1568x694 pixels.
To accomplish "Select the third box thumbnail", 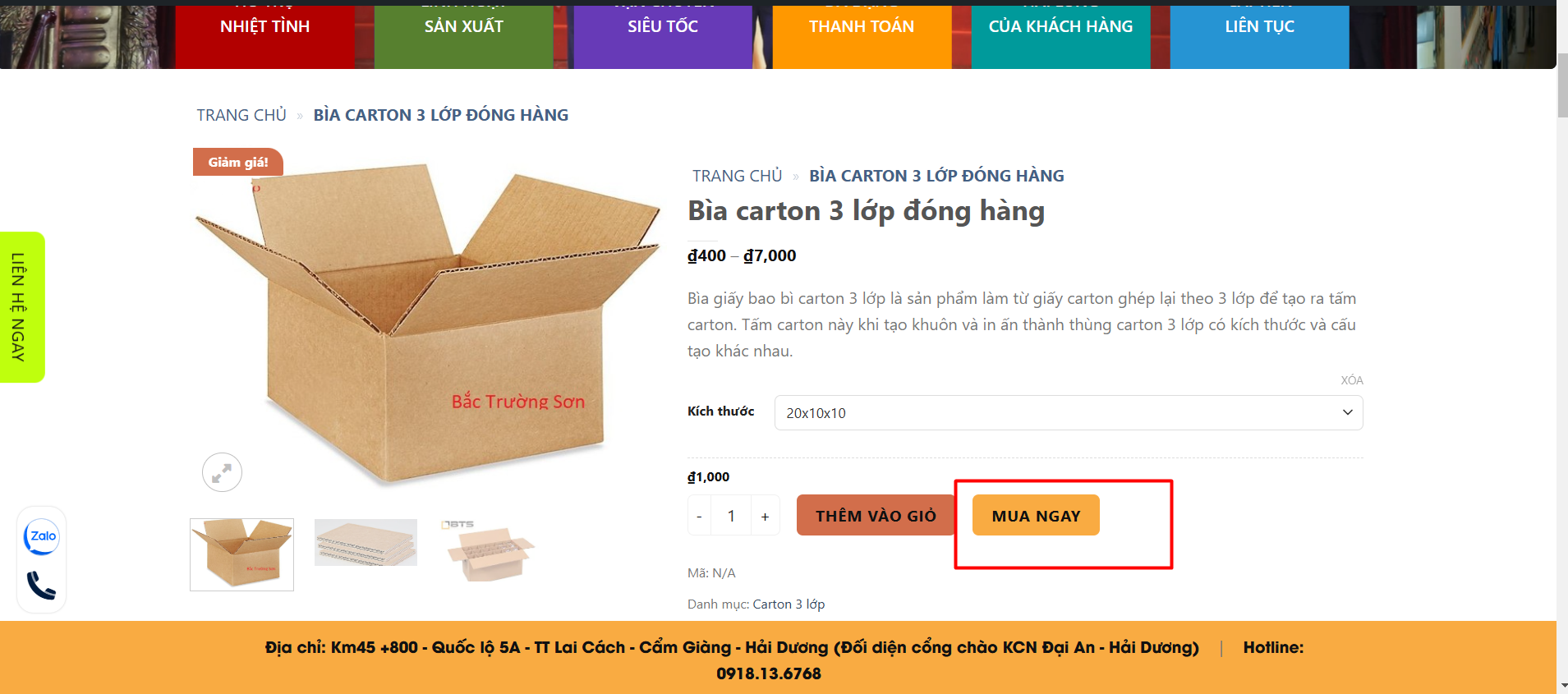I will click(490, 551).
